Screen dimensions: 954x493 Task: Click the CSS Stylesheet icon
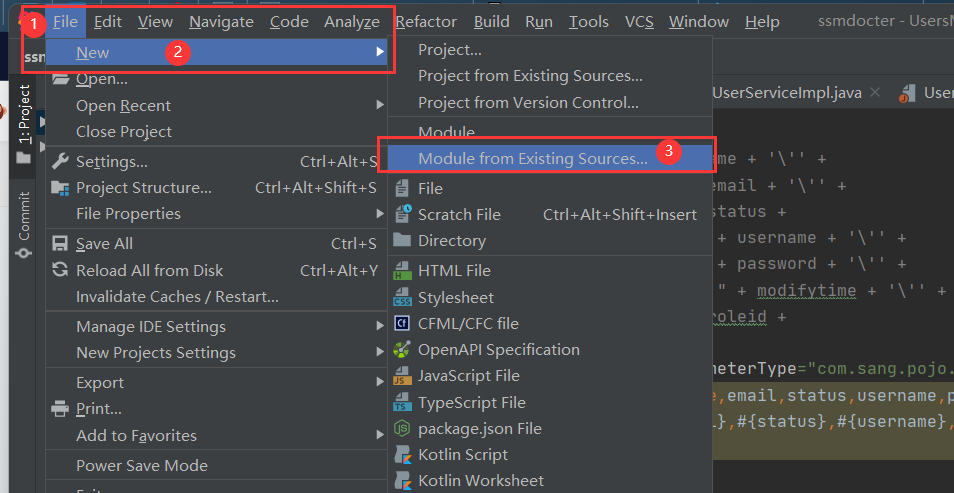tap(402, 298)
